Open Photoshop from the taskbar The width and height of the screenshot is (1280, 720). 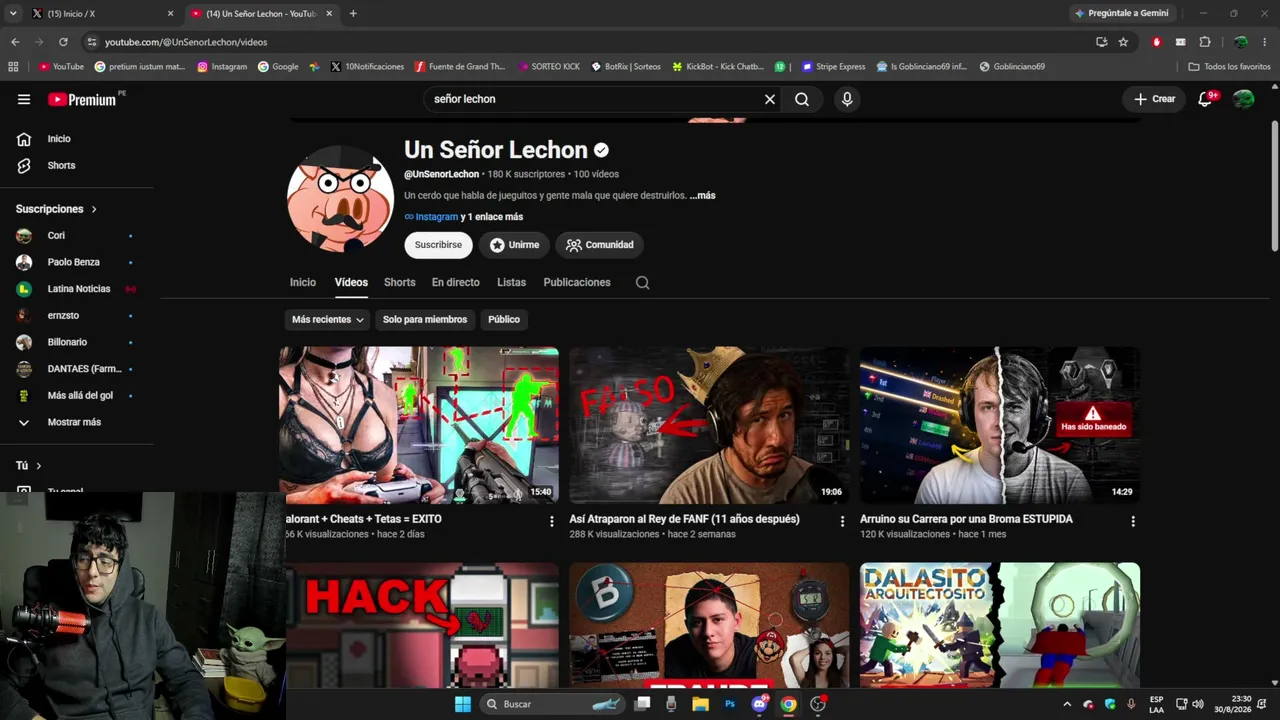[730, 704]
